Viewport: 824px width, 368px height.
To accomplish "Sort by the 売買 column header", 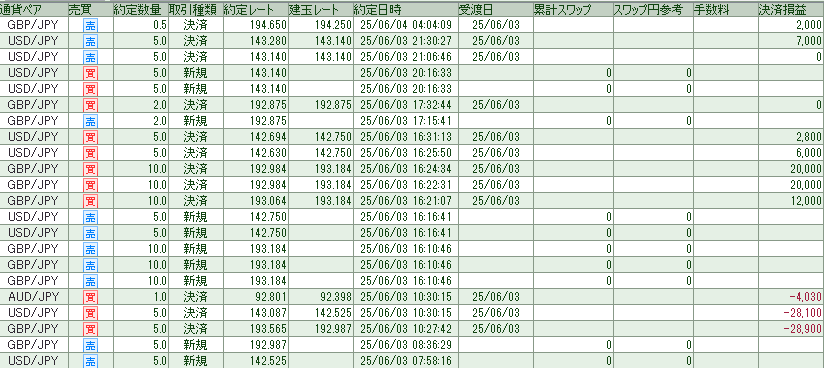I will 90,9.
